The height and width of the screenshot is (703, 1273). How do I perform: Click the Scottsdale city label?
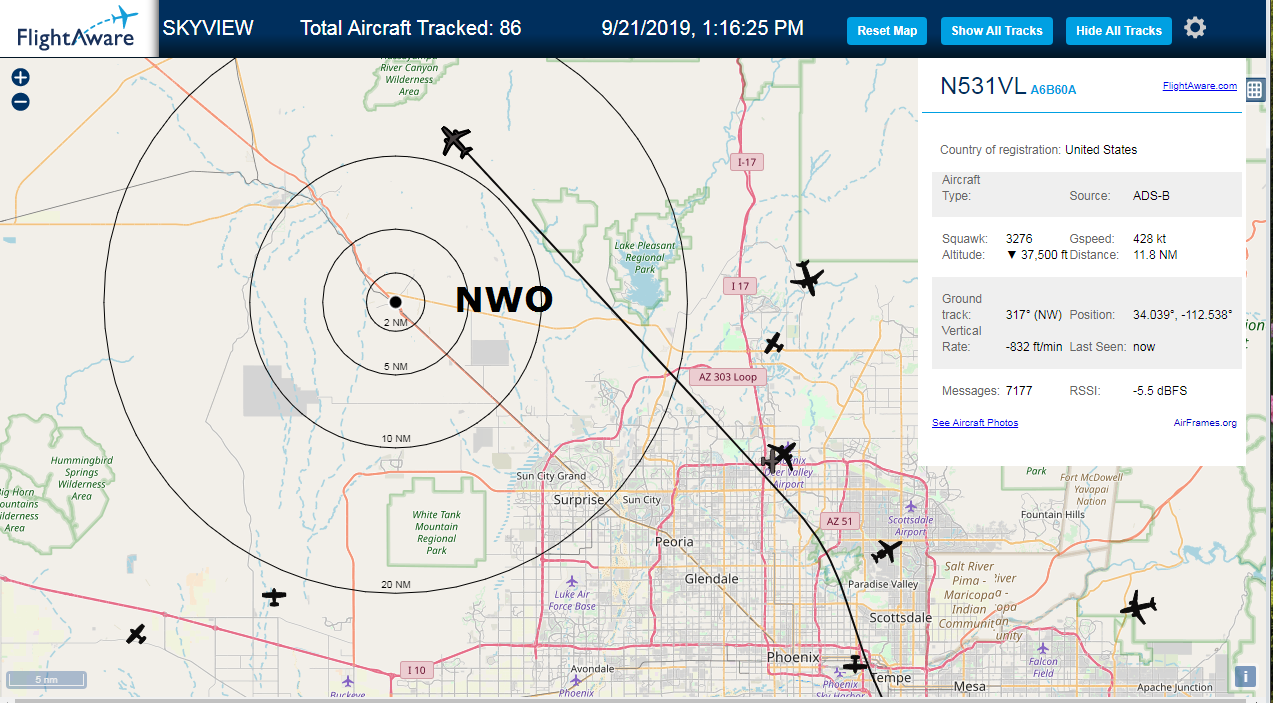click(x=900, y=618)
